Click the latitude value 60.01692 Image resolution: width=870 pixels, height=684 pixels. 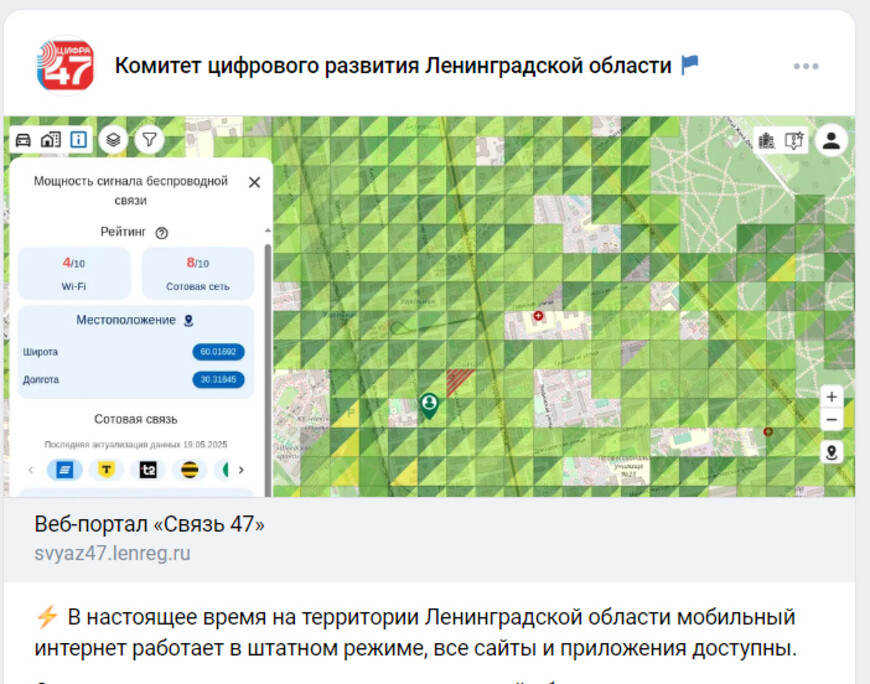pos(218,352)
